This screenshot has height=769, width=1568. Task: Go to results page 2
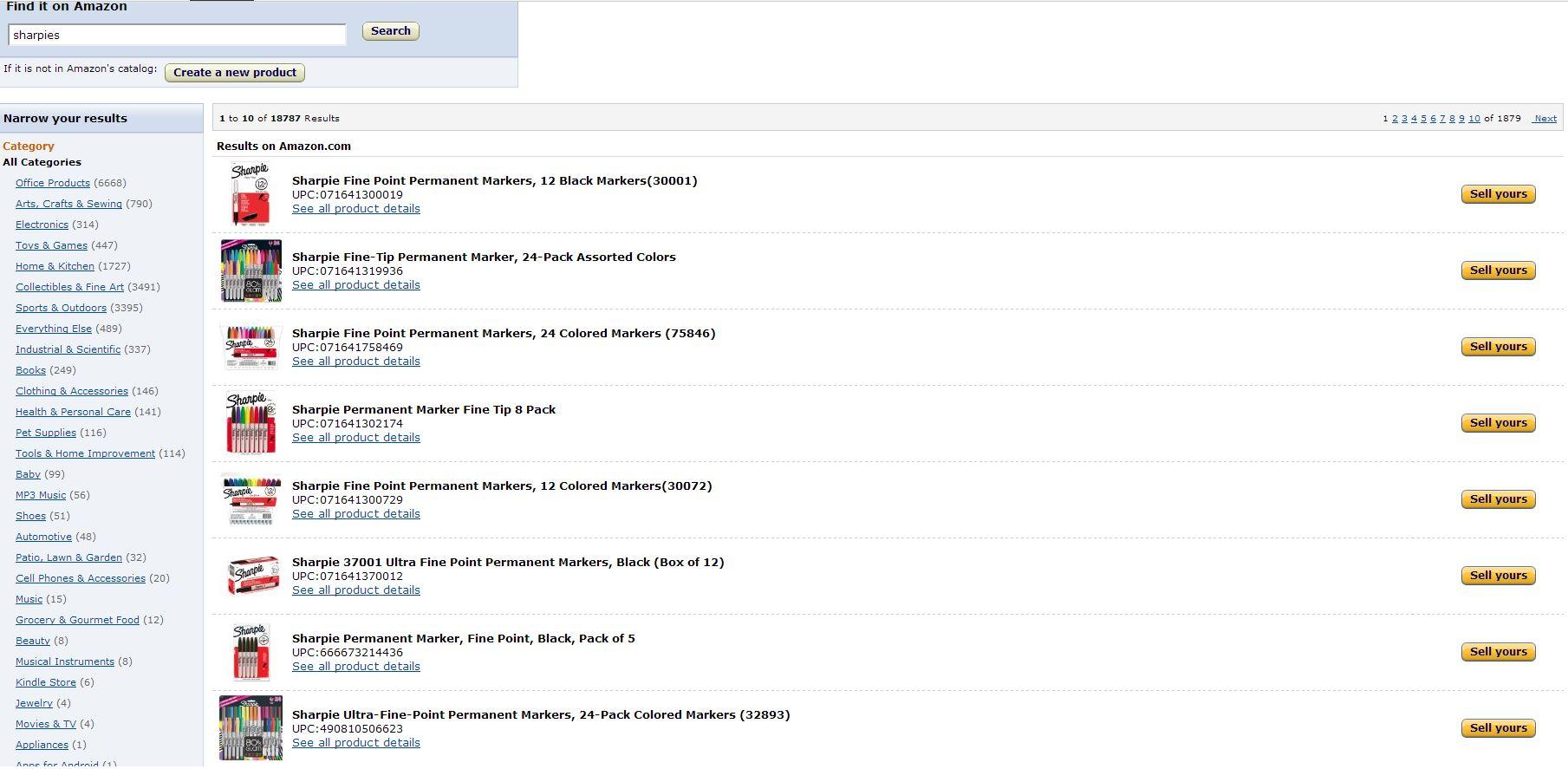pyautogui.click(x=1395, y=119)
